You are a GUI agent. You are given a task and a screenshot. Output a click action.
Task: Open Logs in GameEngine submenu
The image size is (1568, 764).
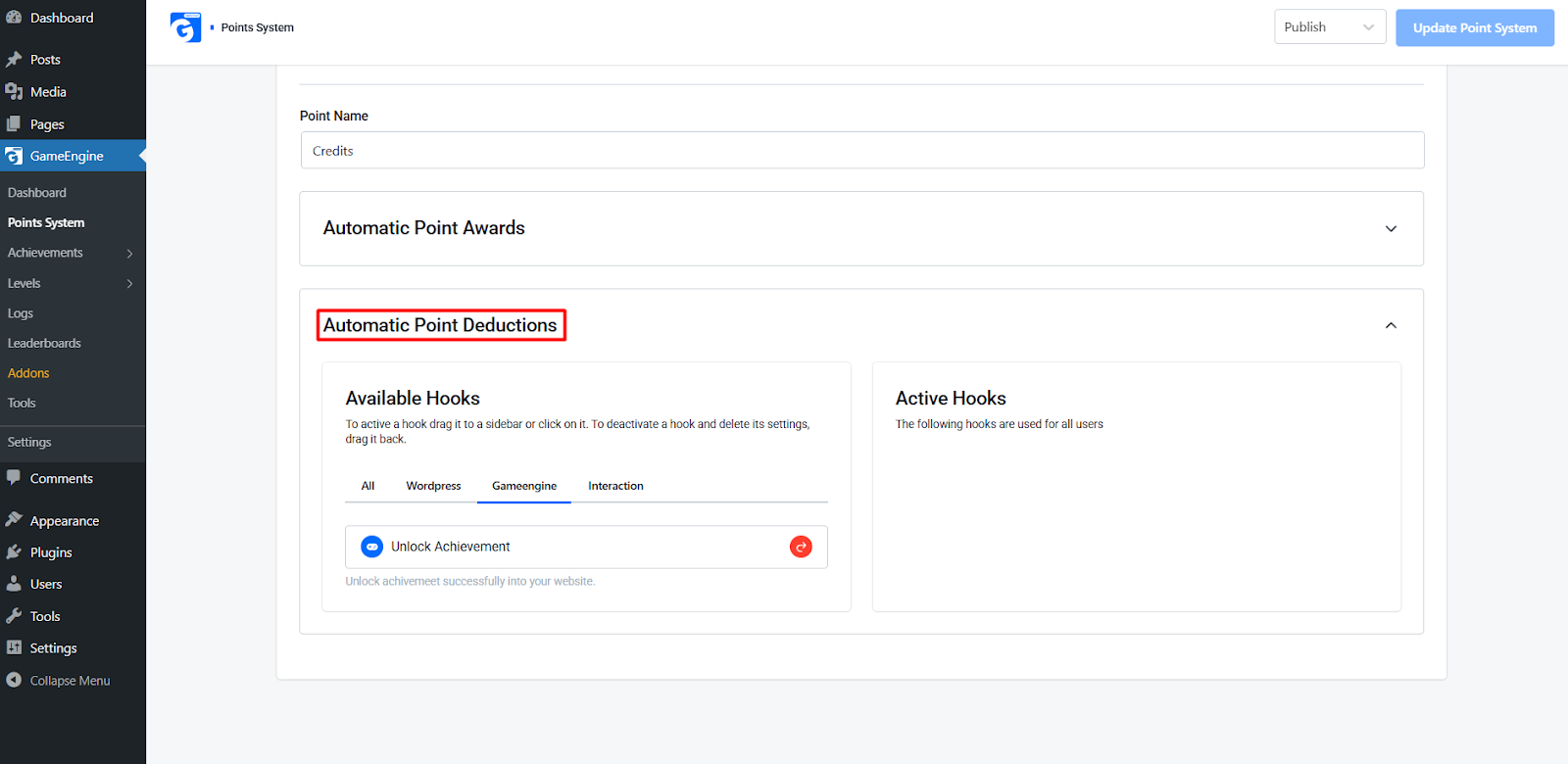[21, 313]
